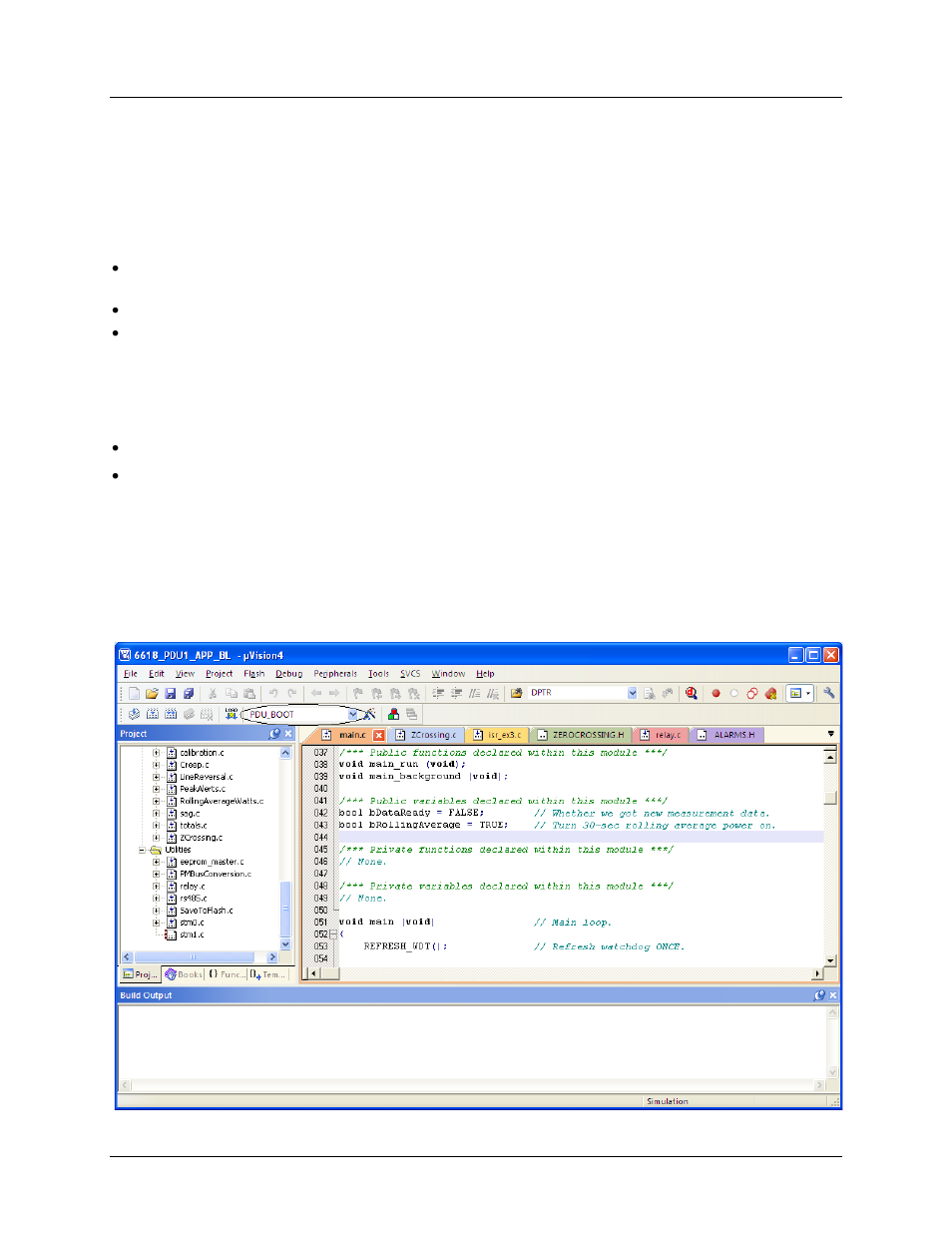Open the Flash menu
Image resolution: width=952 pixels, height=1233 pixels.
(x=254, y=674)
